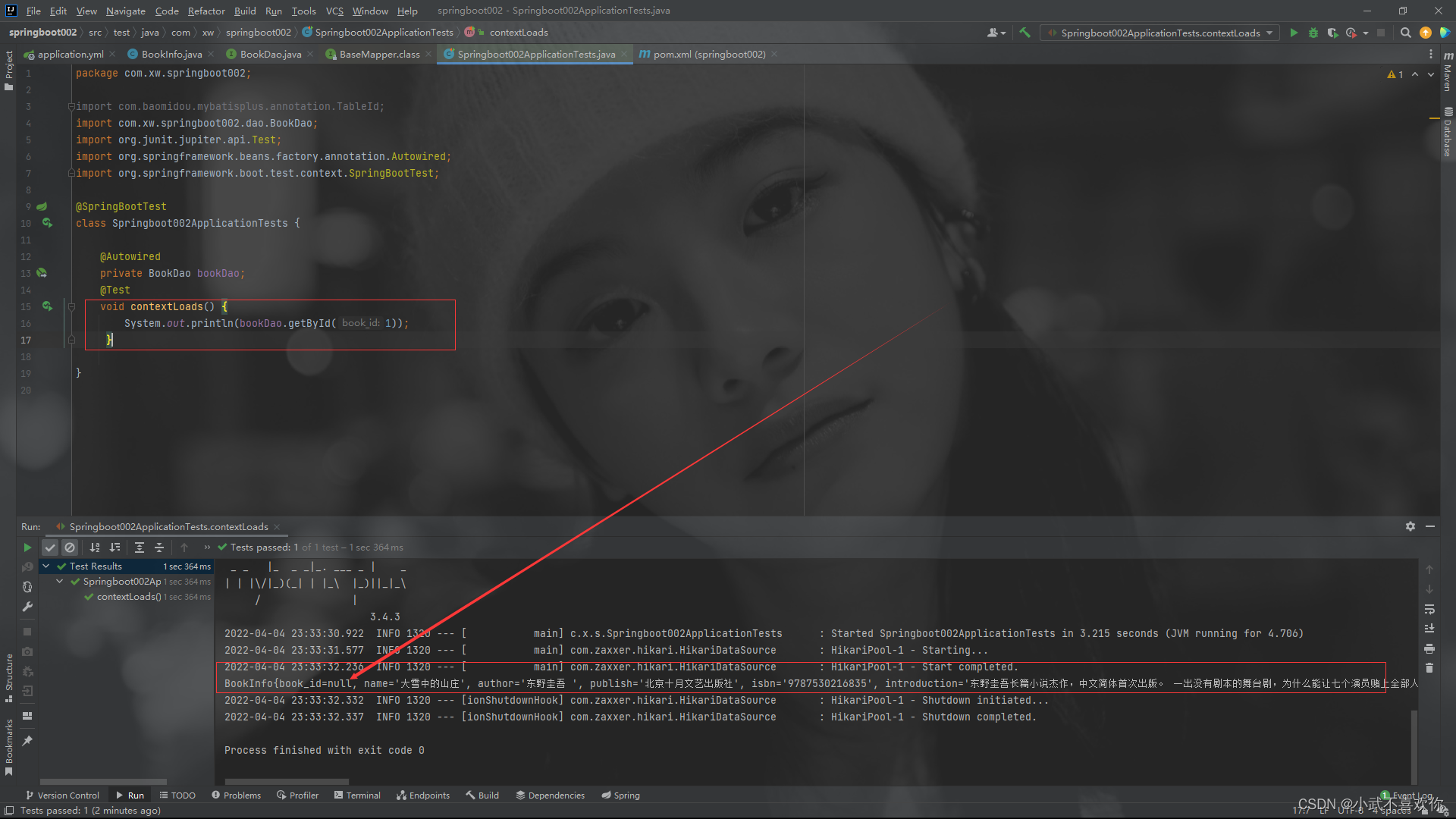
Task: Run contextLoads using the green Run toolbar icon
Action: click(x=1293, y=33)
